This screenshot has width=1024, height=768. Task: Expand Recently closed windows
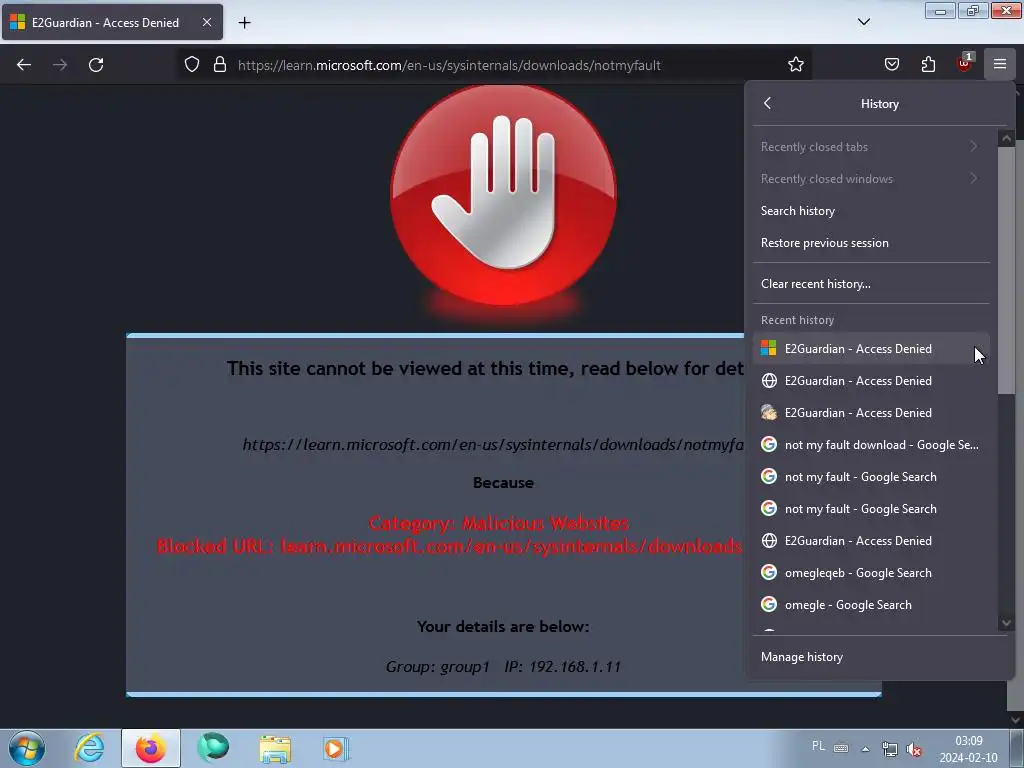[871, 179]
